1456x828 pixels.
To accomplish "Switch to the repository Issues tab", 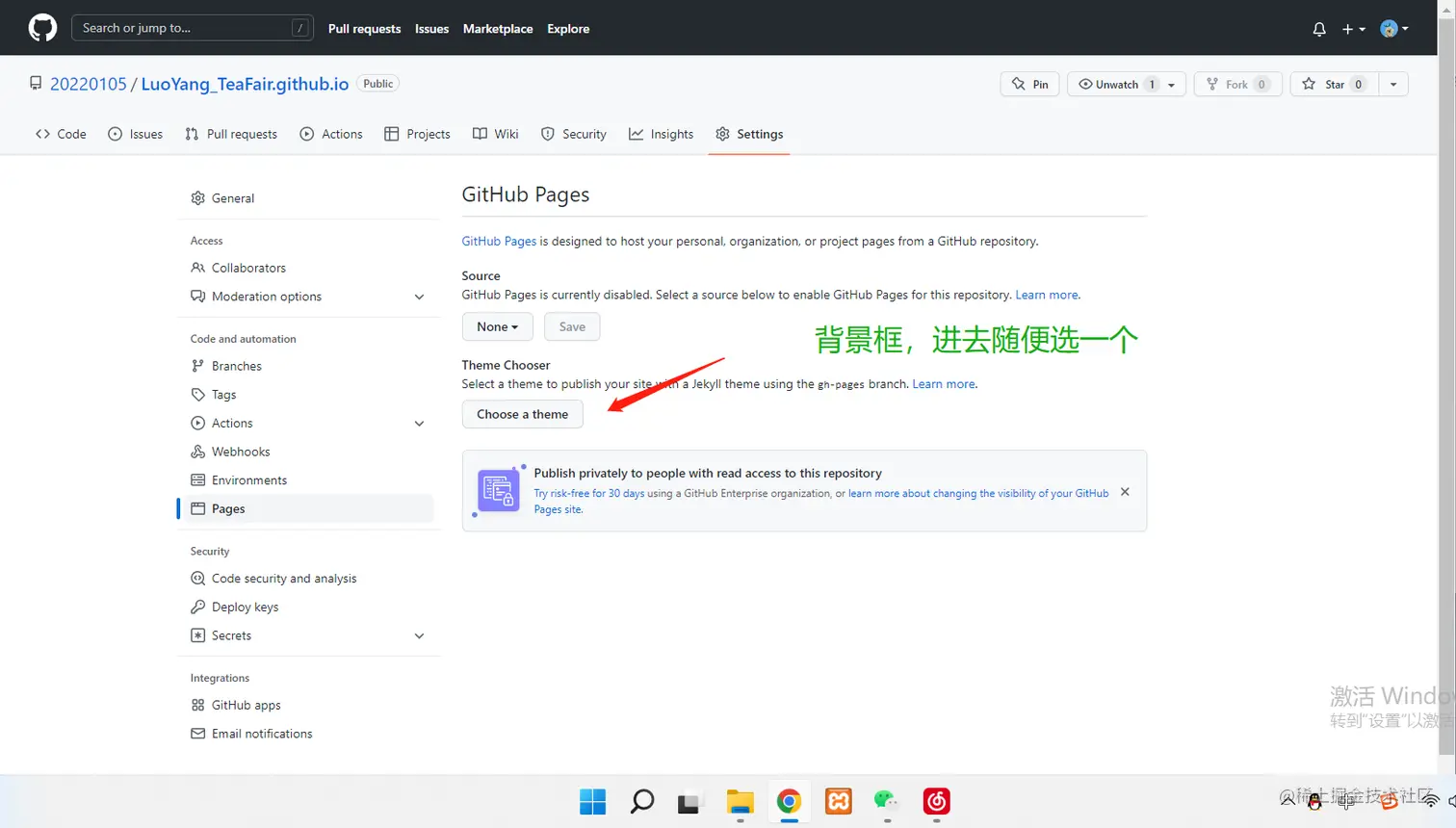I will pyautogui.click(x=135, y=134).
